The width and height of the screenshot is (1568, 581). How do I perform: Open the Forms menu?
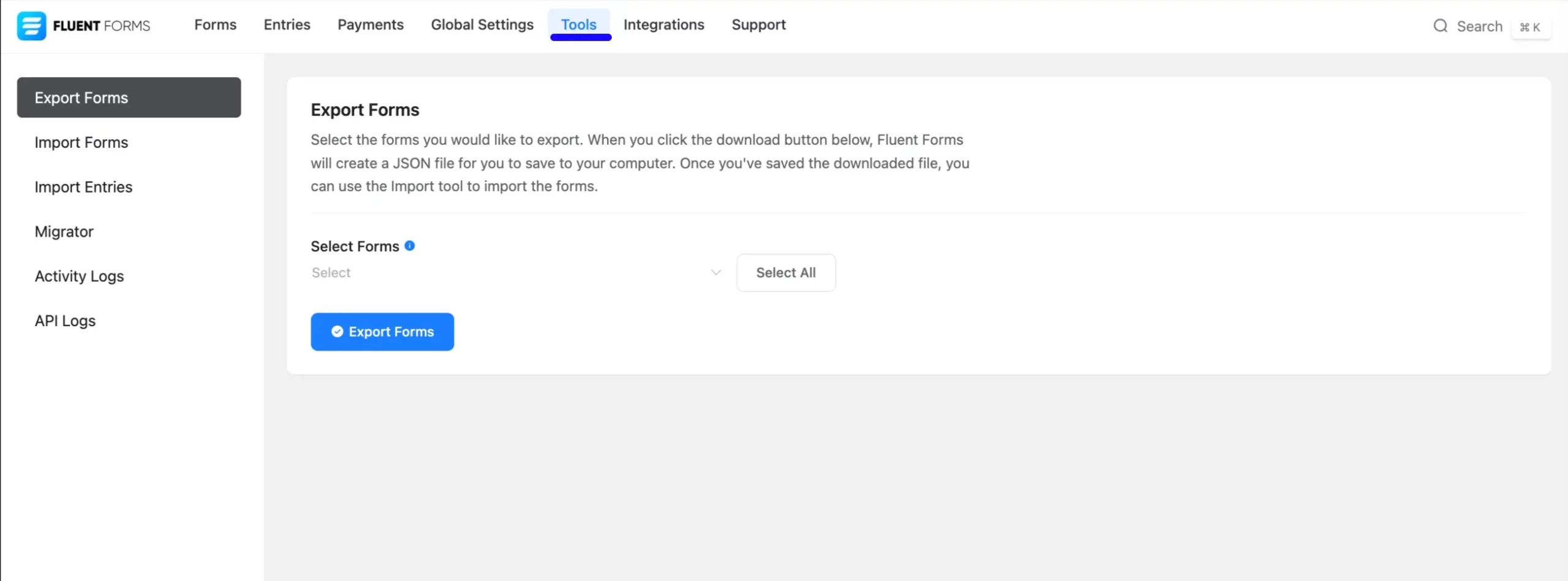pos(216,25)
